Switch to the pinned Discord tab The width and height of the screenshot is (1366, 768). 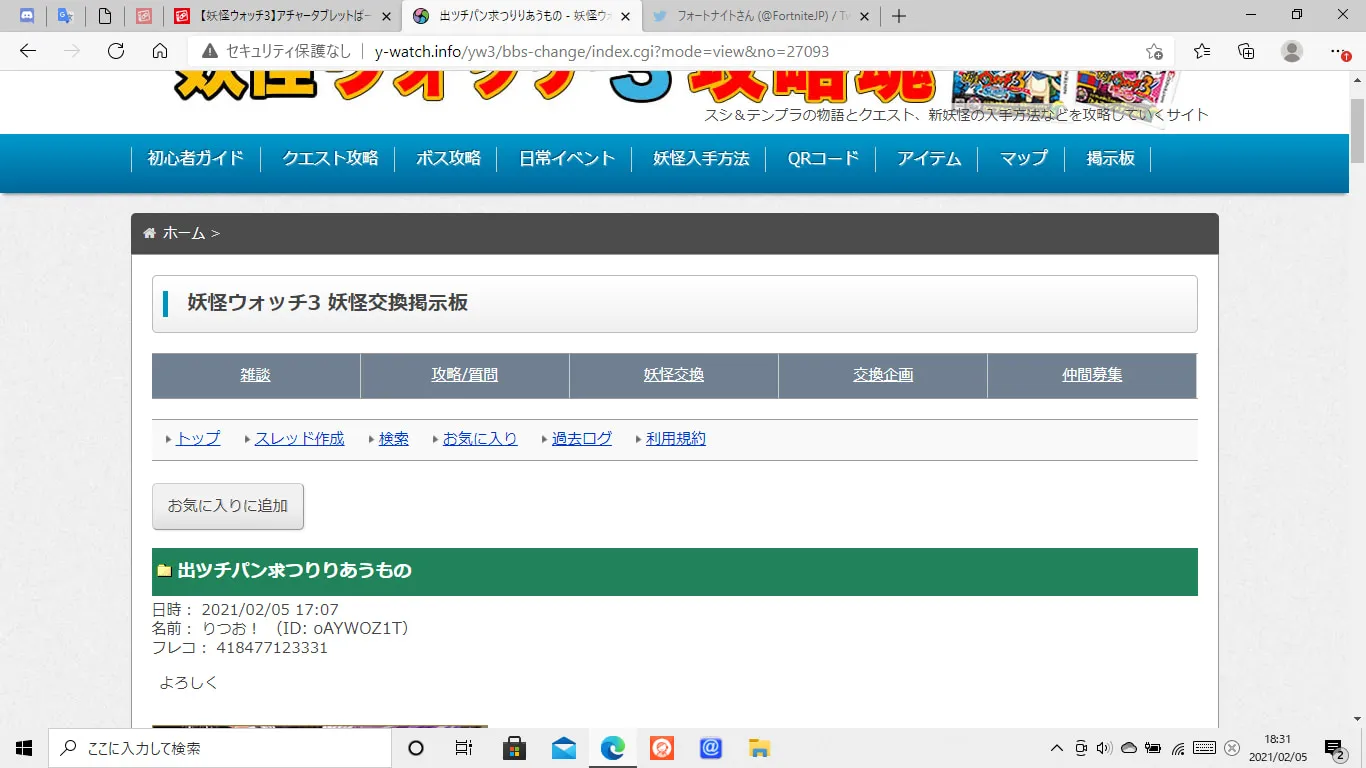pyautogui.click(x=28, y=16)
